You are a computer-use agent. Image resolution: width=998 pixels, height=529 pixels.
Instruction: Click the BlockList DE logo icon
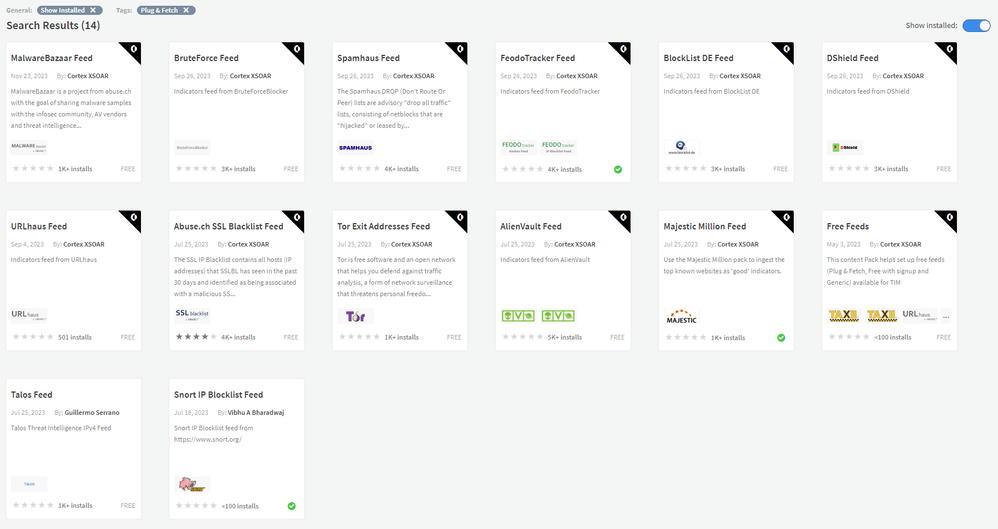685,147
